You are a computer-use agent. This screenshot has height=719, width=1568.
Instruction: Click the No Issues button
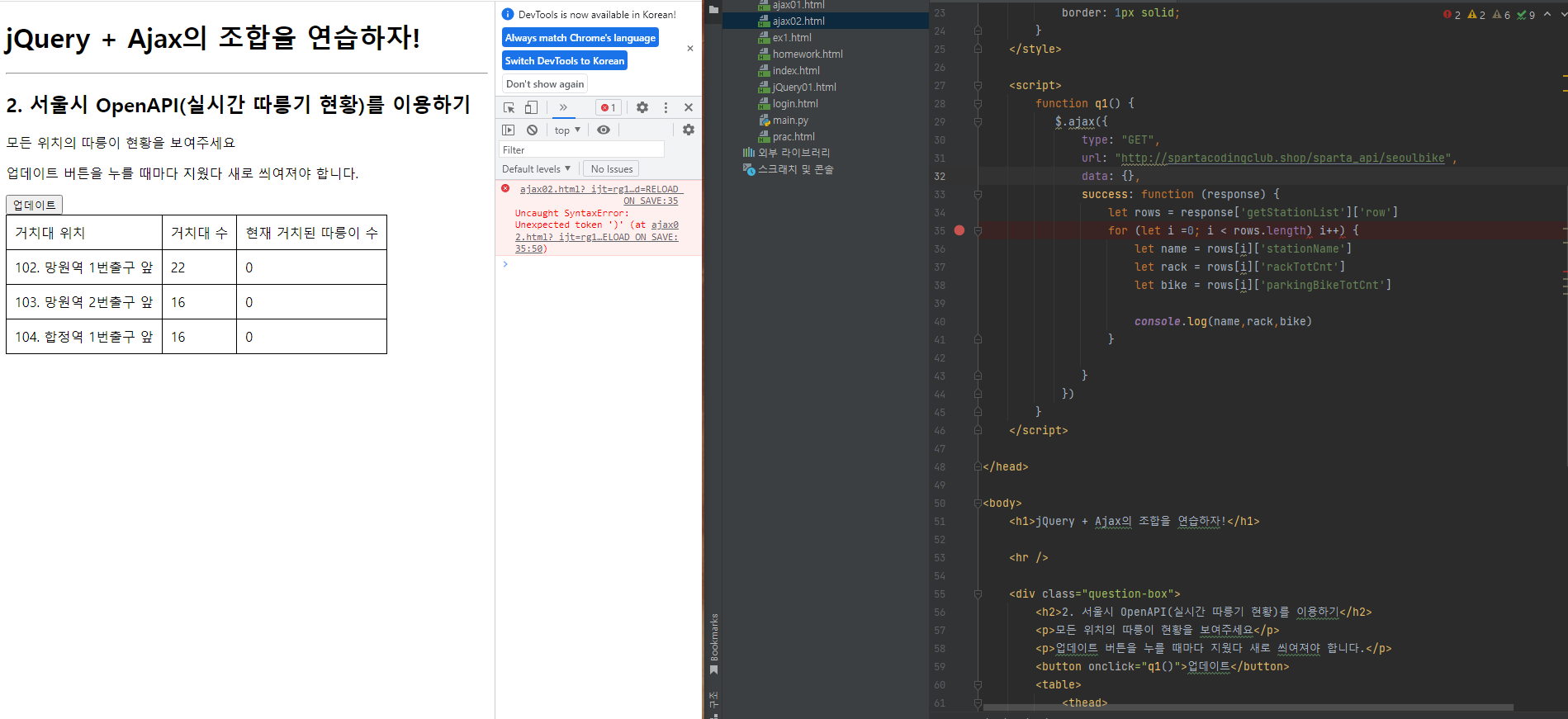(612, 169)
